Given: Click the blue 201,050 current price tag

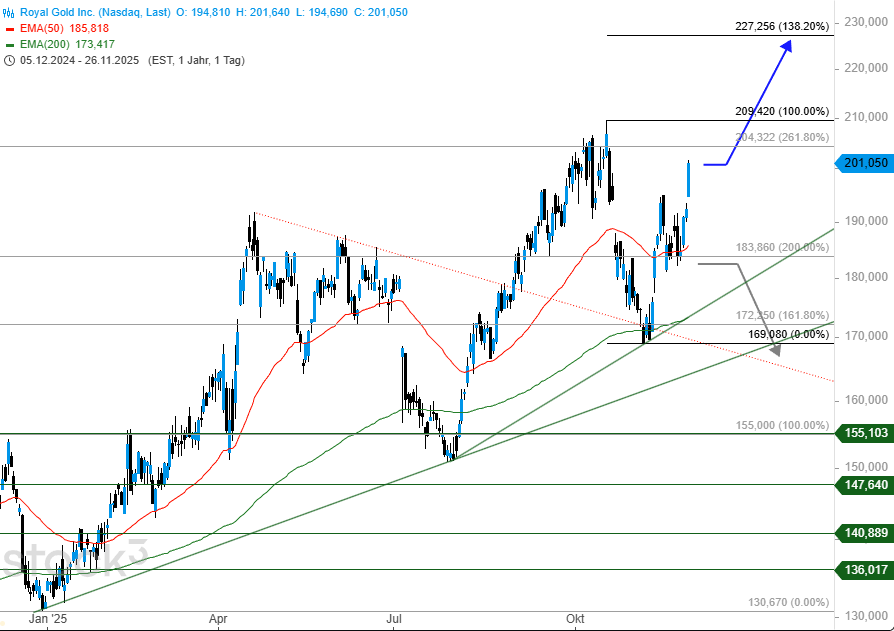Looking at the screenshot, I should click(862, 163).
